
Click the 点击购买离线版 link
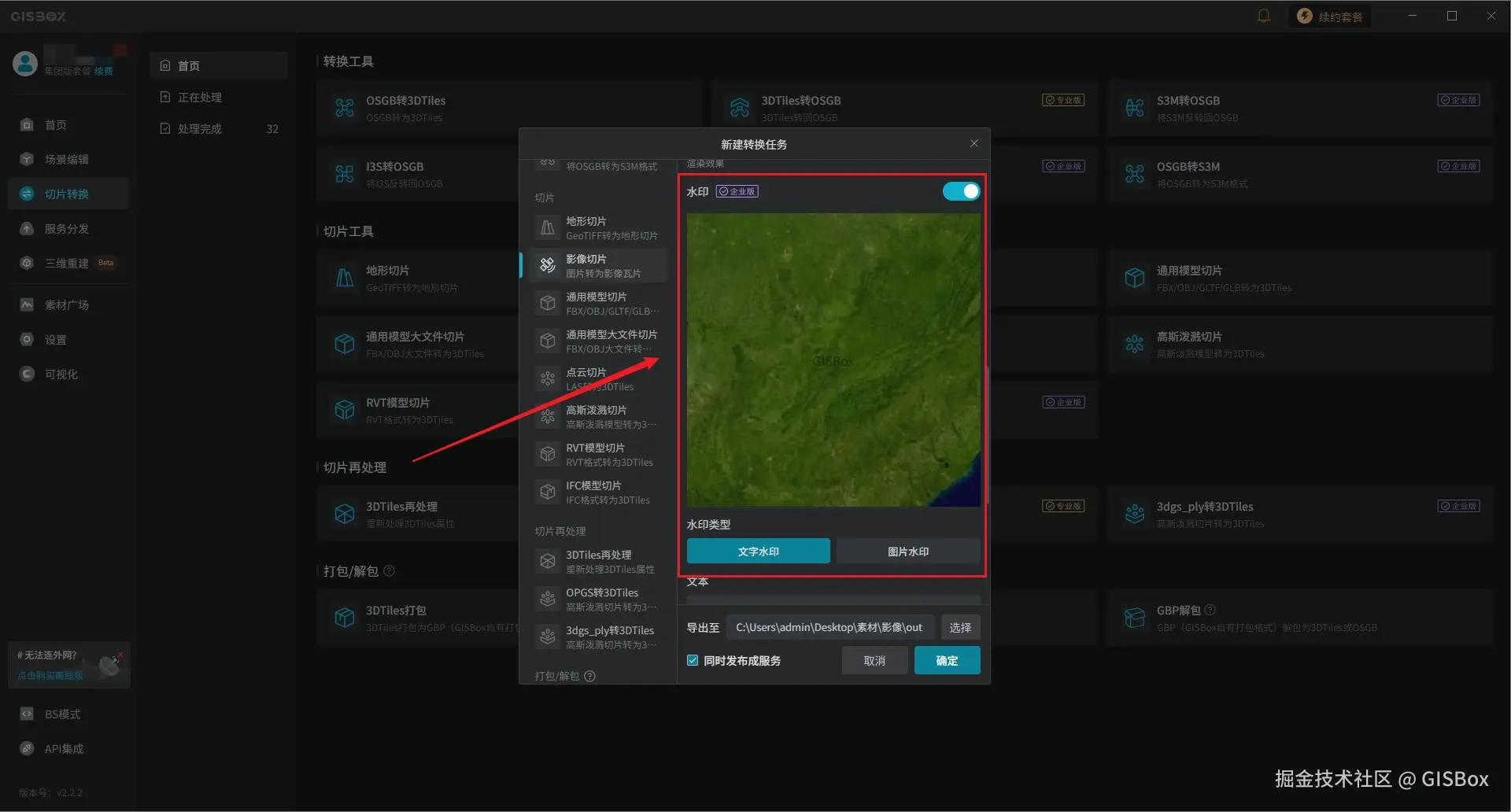point(50,675)
